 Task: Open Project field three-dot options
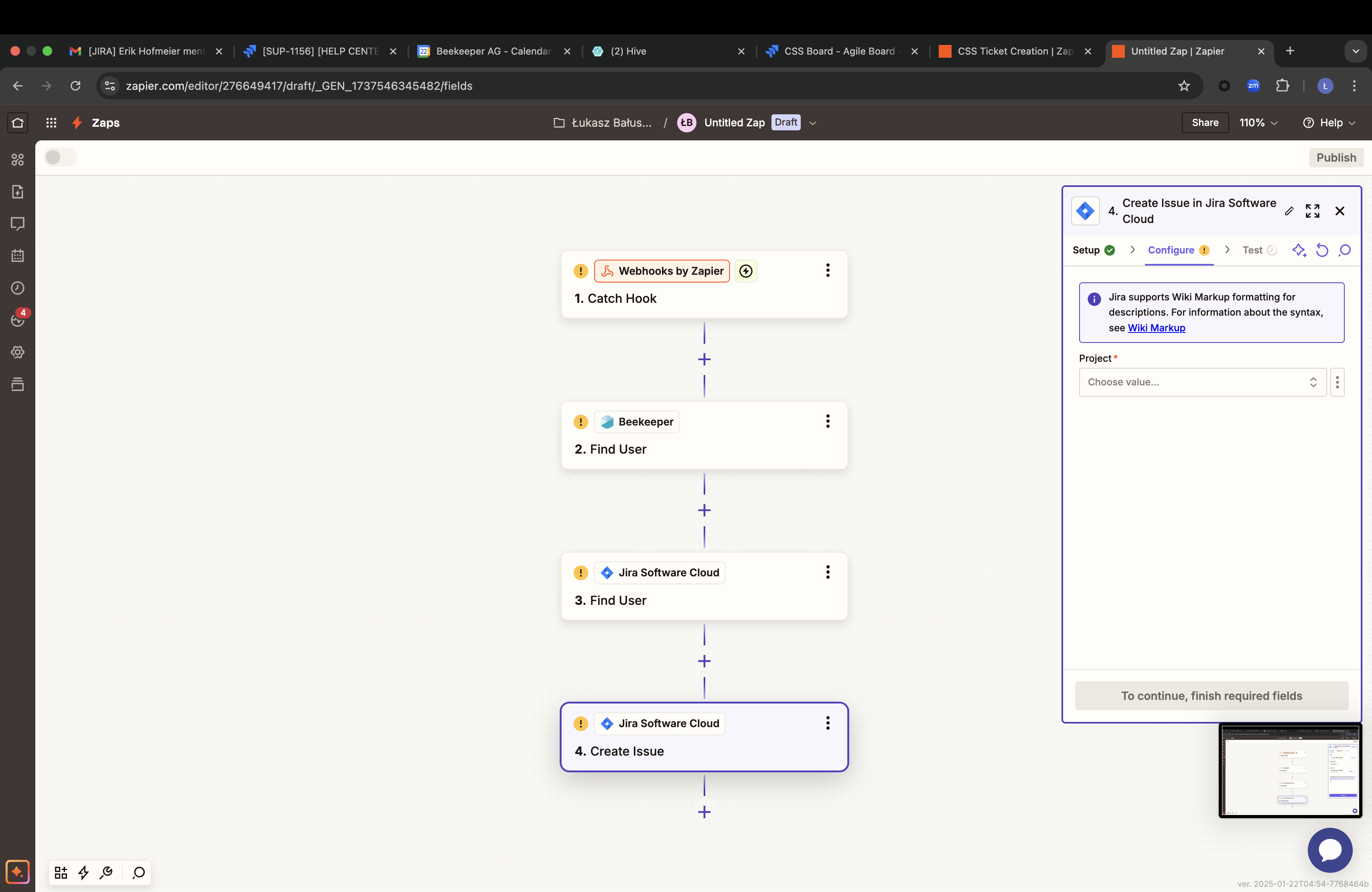coord(1337,382)
